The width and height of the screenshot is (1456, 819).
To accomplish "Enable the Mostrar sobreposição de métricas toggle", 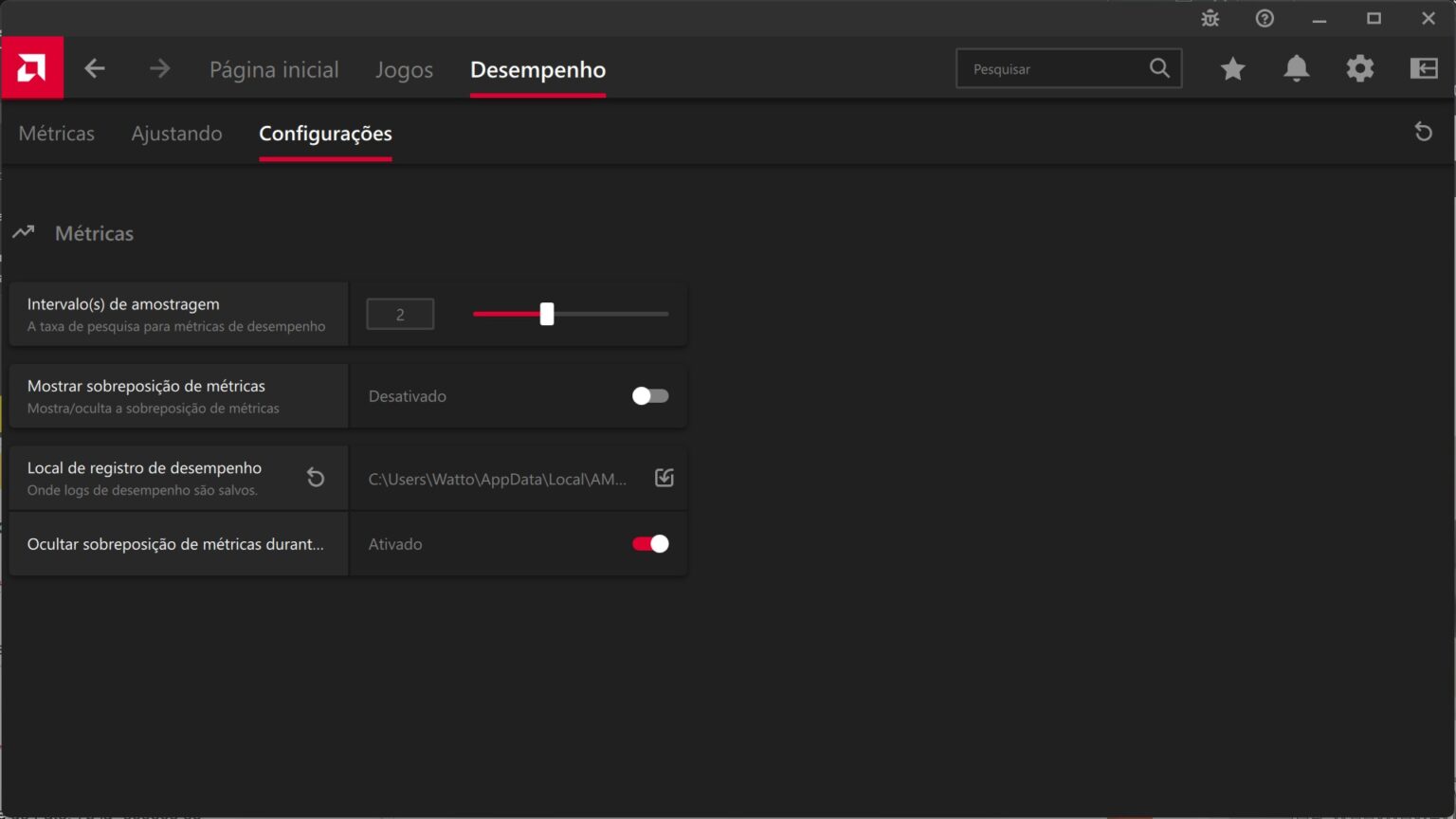I will coord(649,396).
